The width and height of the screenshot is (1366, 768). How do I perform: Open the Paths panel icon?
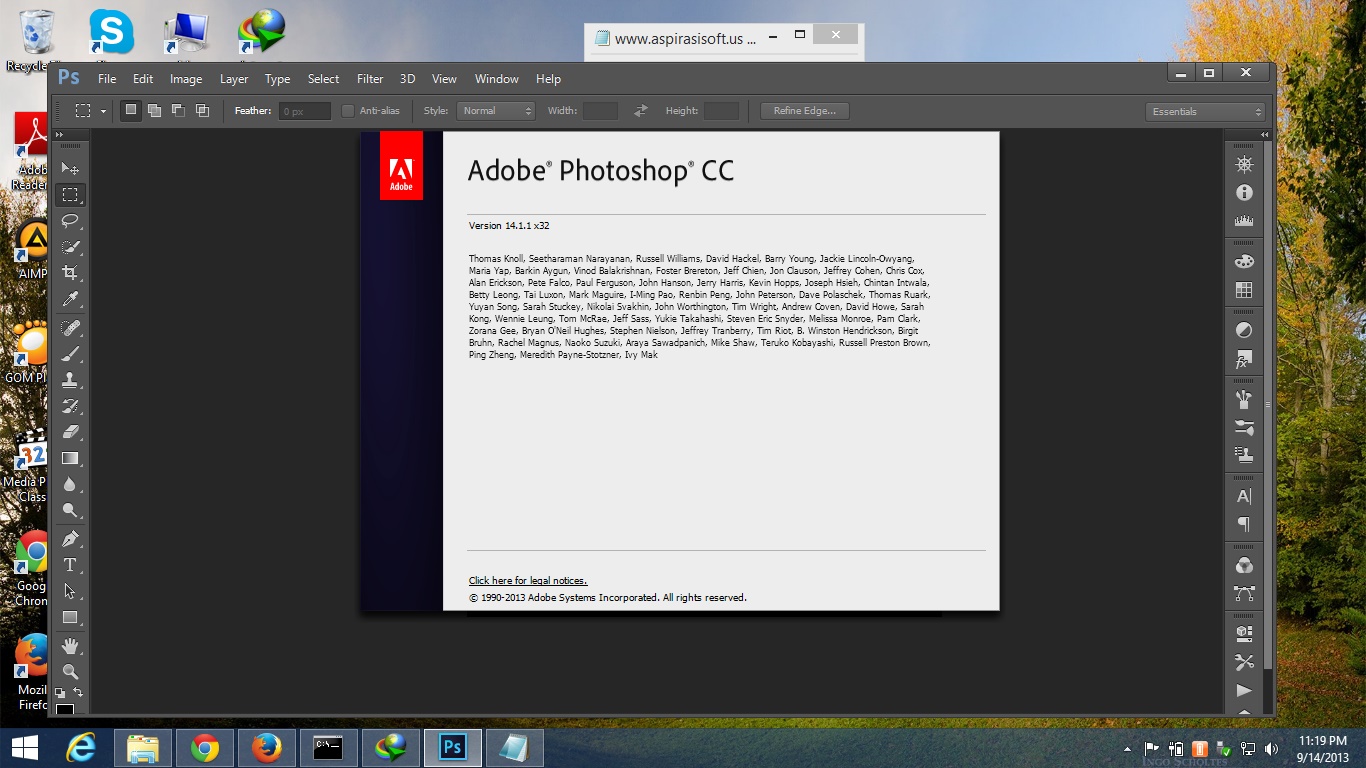click(1244, 593)
